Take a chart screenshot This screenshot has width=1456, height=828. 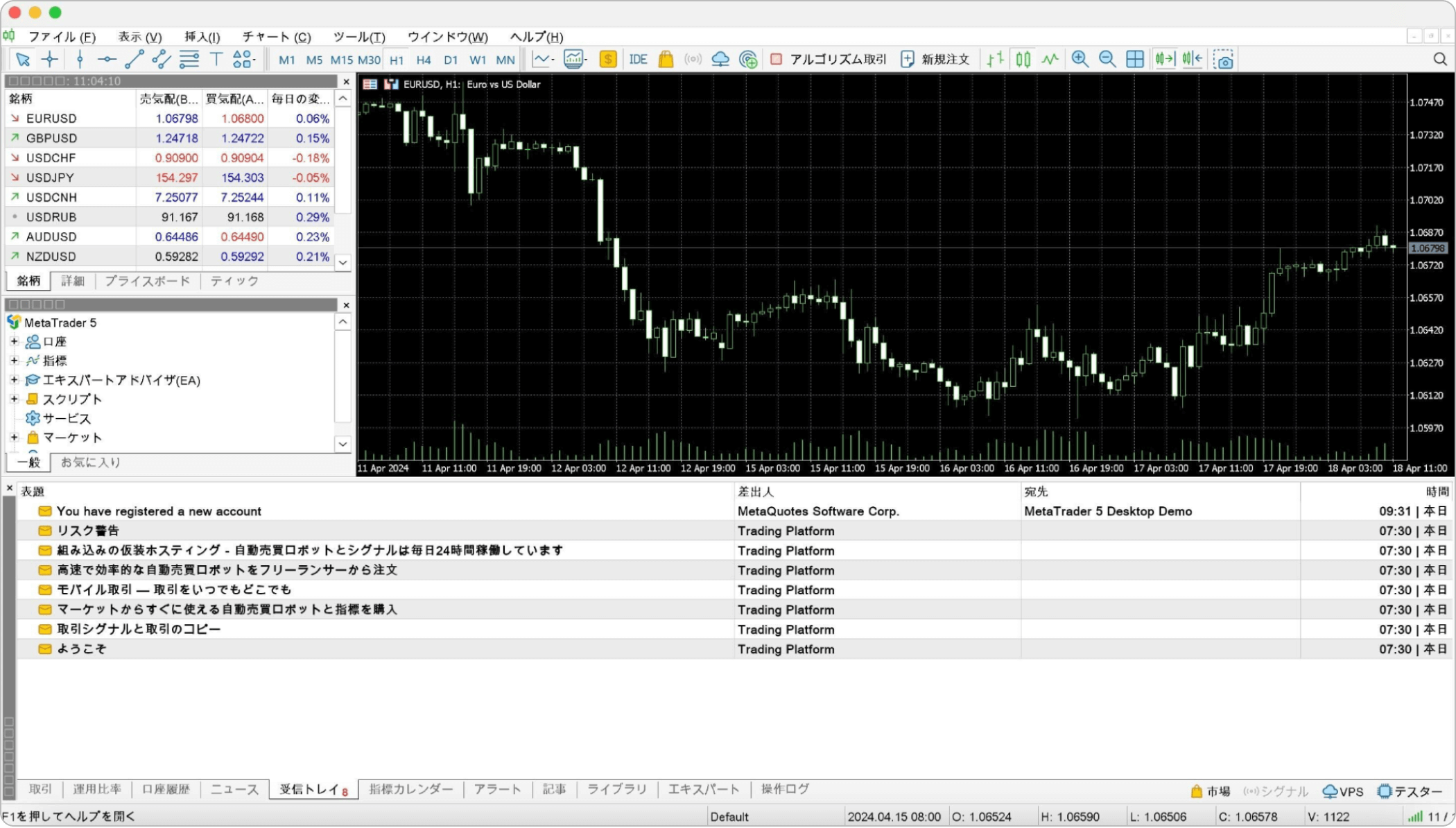1223,60
